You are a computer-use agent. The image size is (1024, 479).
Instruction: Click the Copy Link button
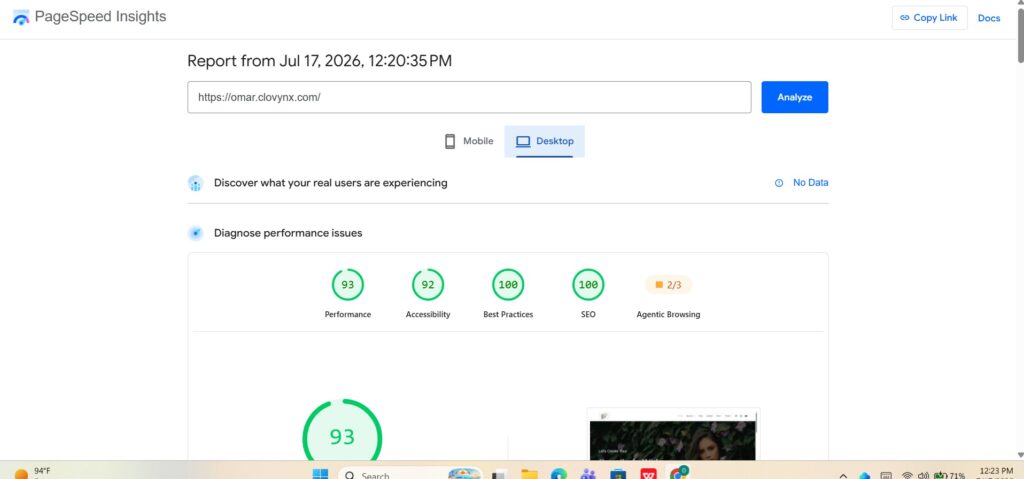pos(929,18)
